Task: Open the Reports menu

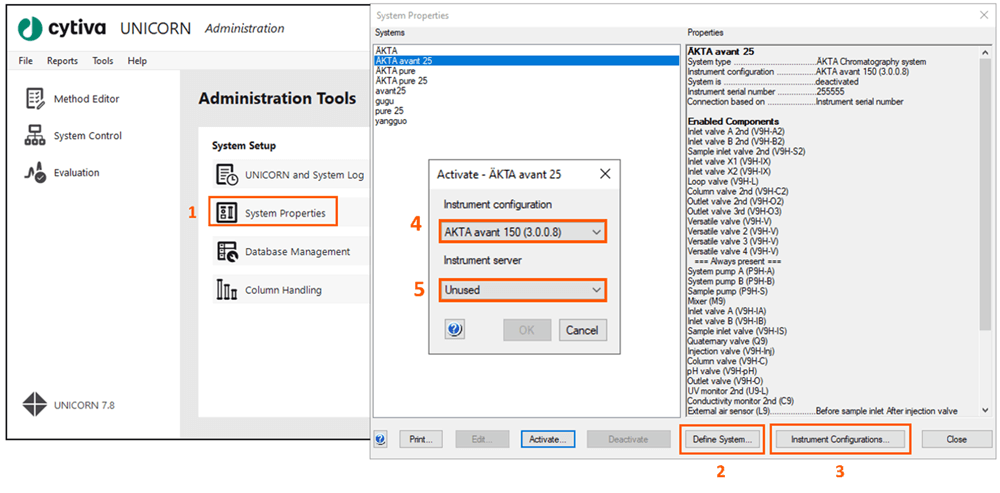Action: (x=62, y=61)
